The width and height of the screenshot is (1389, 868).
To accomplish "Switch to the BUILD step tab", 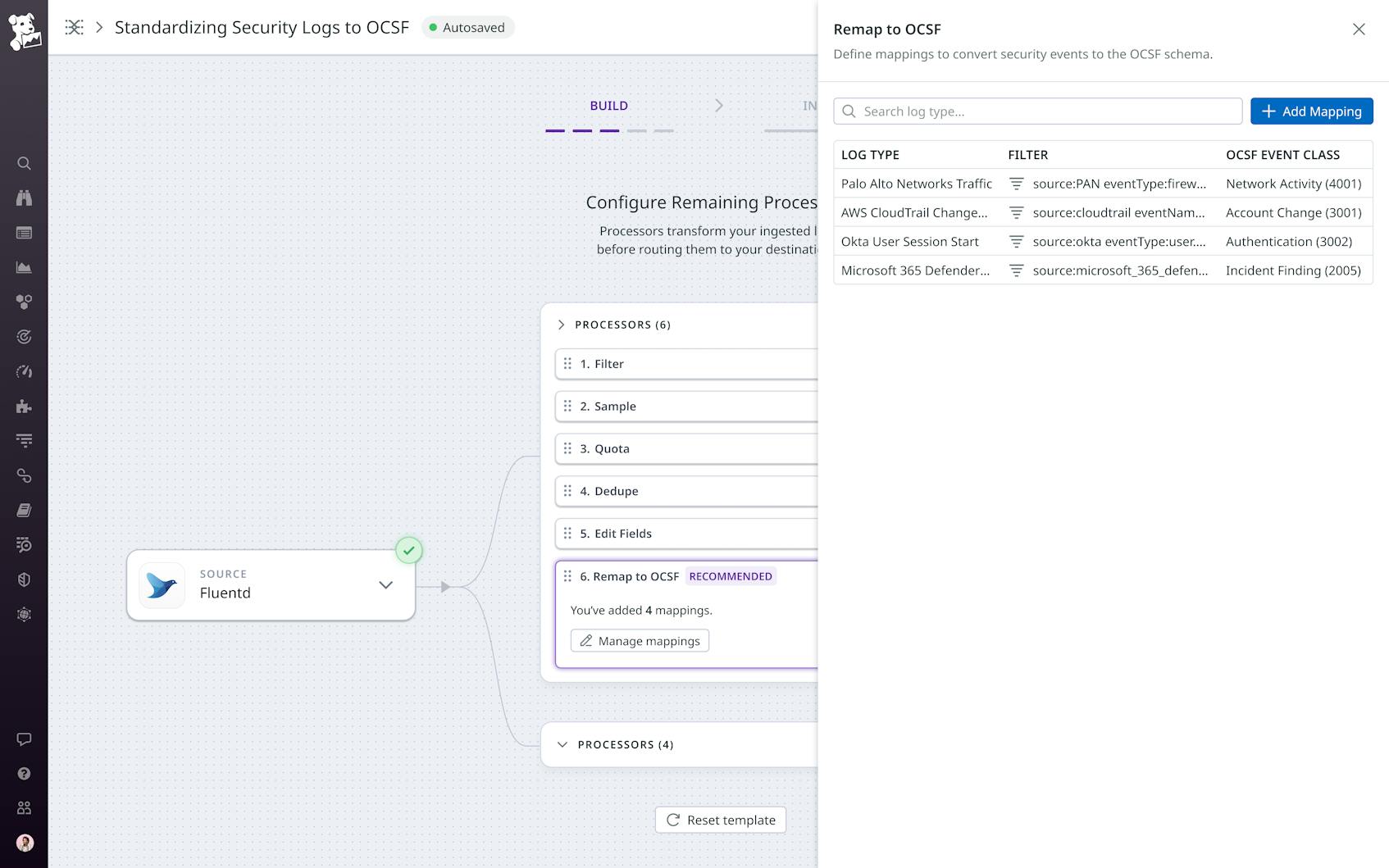I will (608, 106).
